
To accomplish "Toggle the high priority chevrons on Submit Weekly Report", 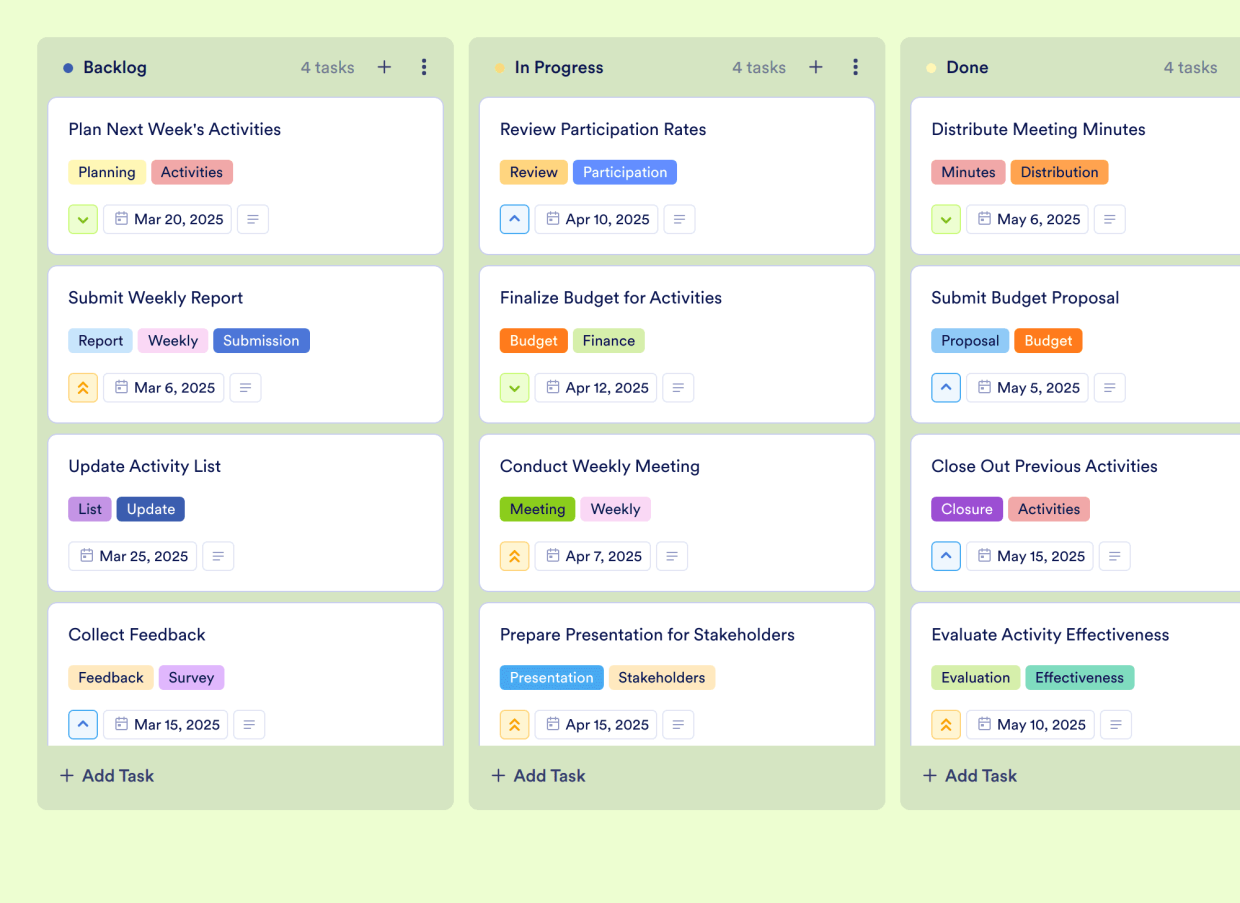I will click(83, 387).
